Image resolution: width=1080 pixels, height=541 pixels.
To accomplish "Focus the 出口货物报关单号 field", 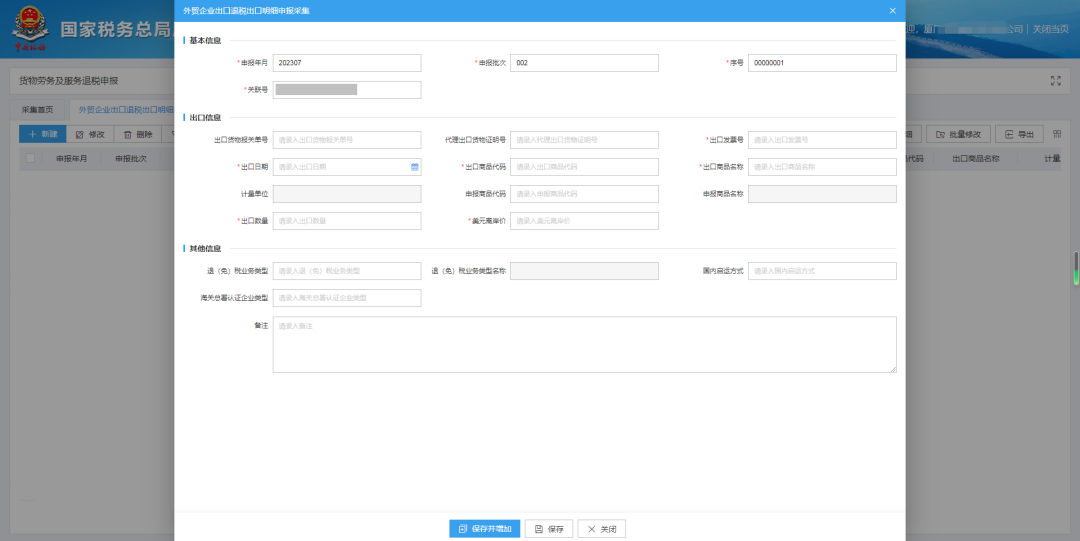I will (346, 140).
